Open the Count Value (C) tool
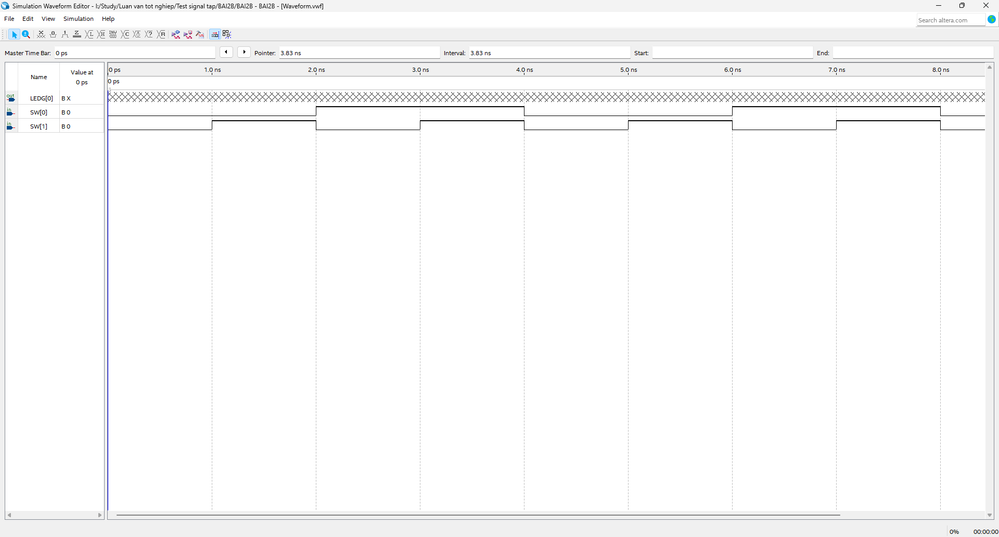This screenshot has height=537, width=999. click(x=125, y=34)
